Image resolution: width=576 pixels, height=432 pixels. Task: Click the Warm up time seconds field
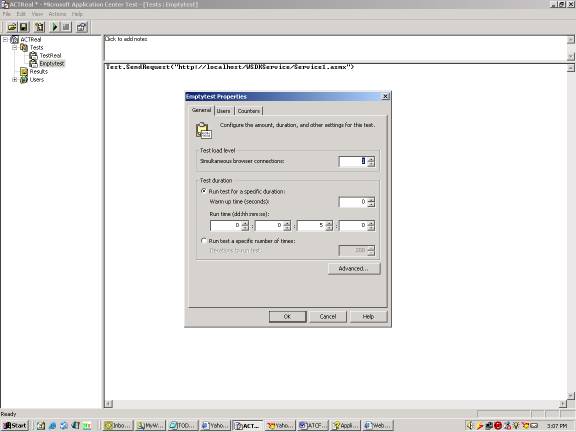click(353, 202)
